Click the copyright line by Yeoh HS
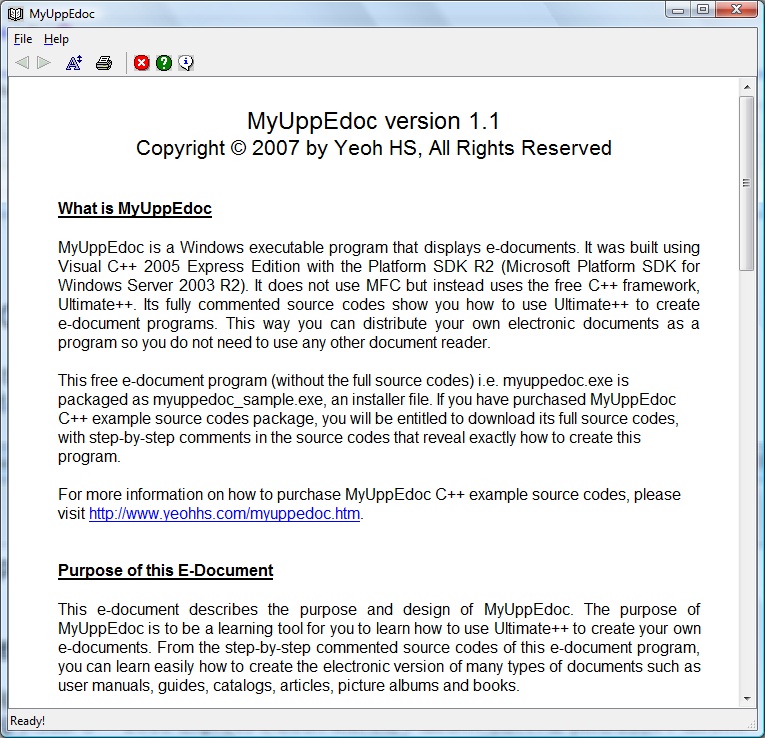Viewport: 765px width, 738px height. coord(374,148)
